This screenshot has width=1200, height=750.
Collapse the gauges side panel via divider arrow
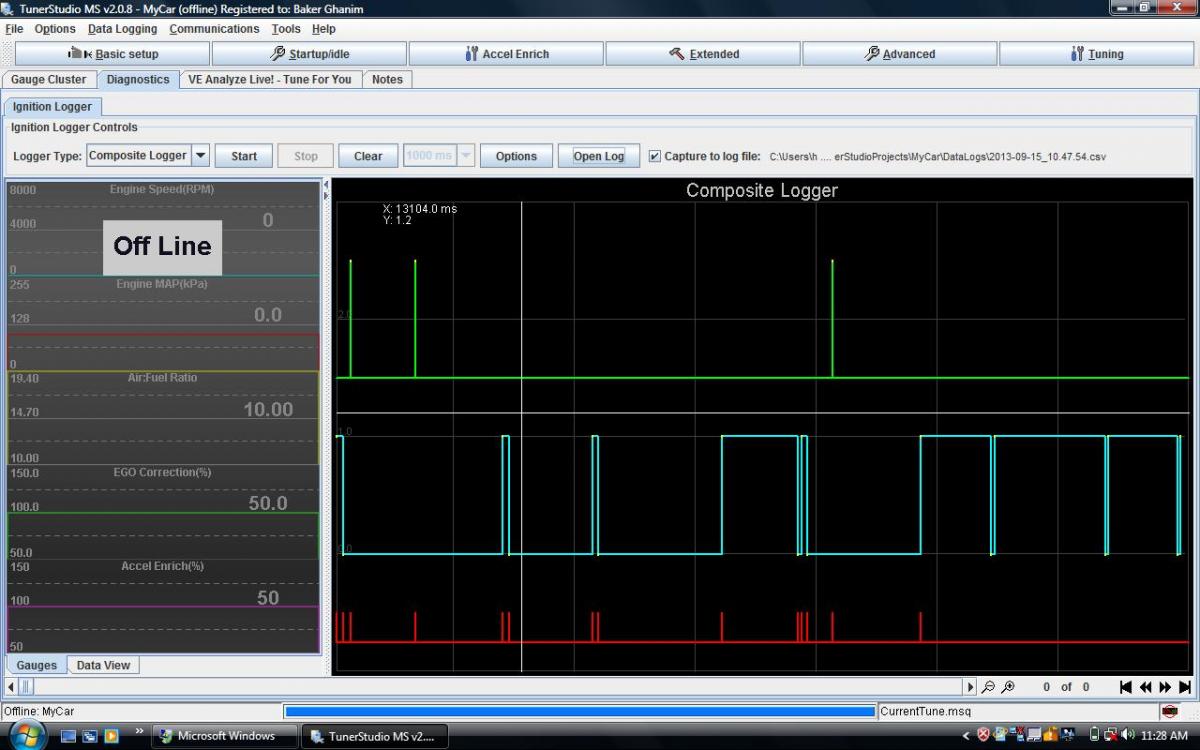tap(325, 185)
